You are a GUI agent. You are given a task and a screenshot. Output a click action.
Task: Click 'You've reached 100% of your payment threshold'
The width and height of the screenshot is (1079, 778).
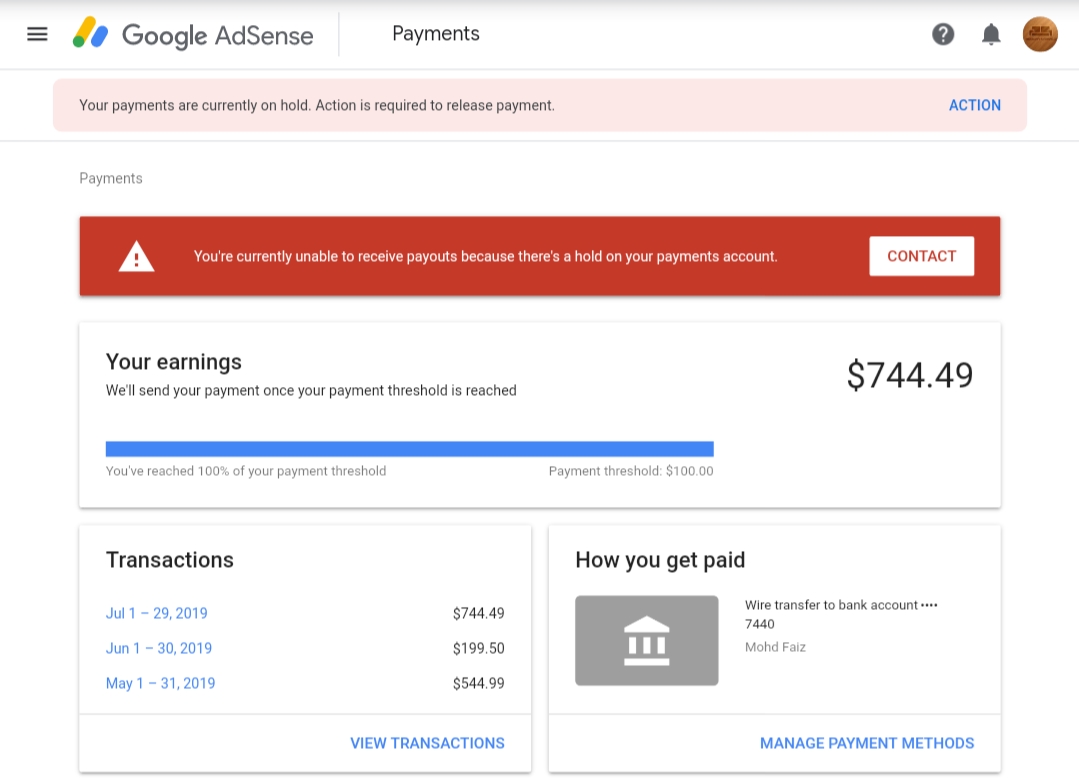246,471
